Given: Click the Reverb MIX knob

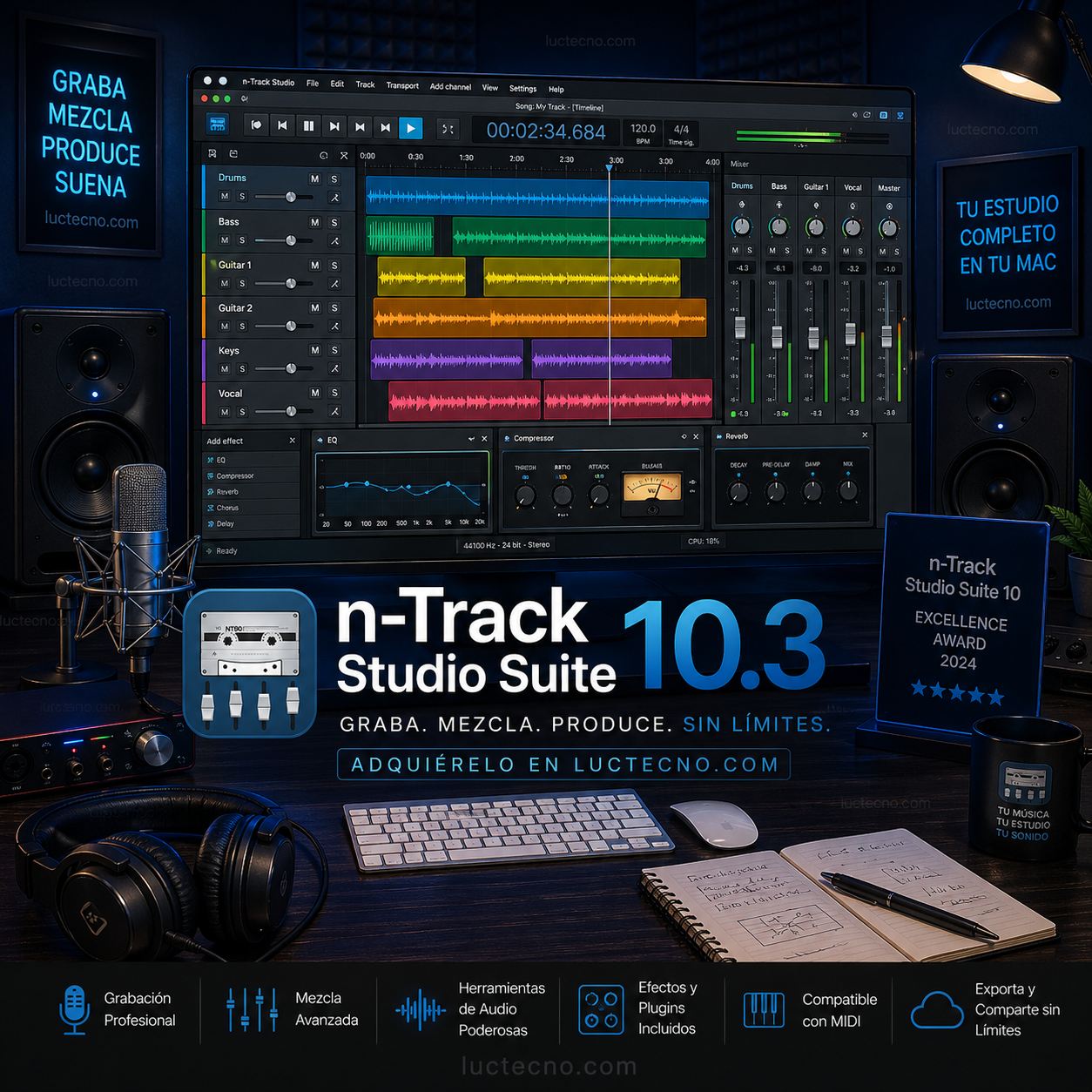Looking at the screenshot, I should (x=847, y=491).
